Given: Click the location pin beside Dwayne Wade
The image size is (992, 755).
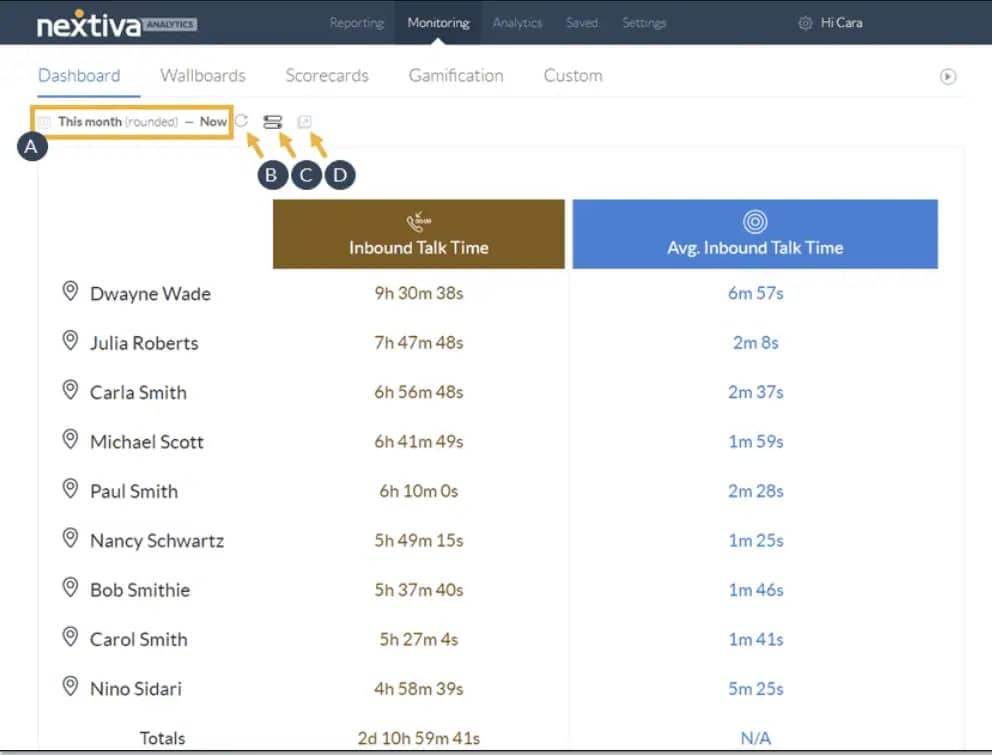Looking at the screenshot, I should (x=70, y=291).
